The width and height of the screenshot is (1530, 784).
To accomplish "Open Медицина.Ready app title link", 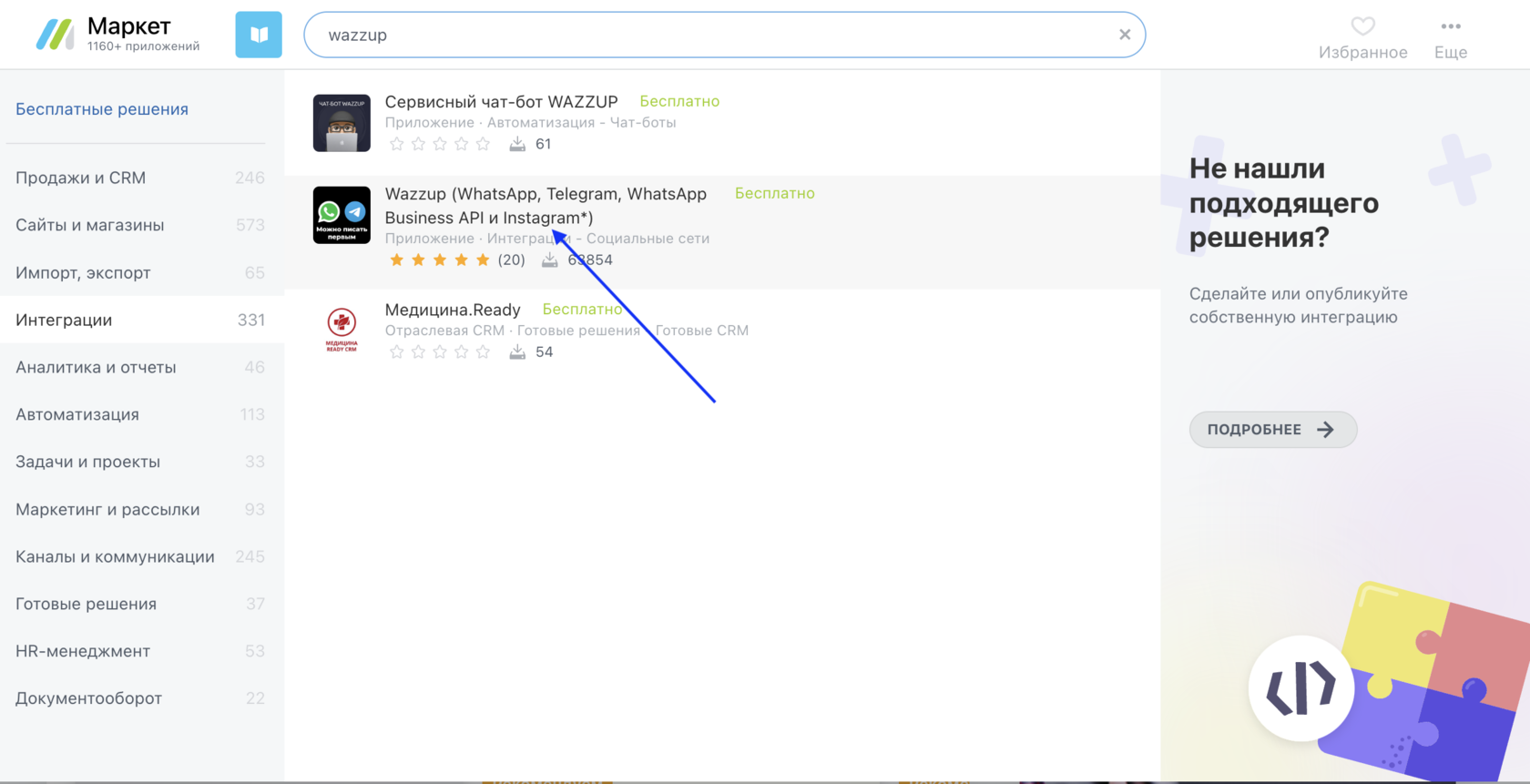I will (453, 310).
